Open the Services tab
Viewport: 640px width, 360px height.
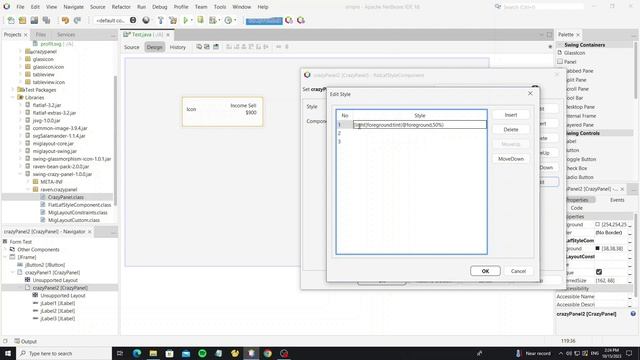point(66,35)
